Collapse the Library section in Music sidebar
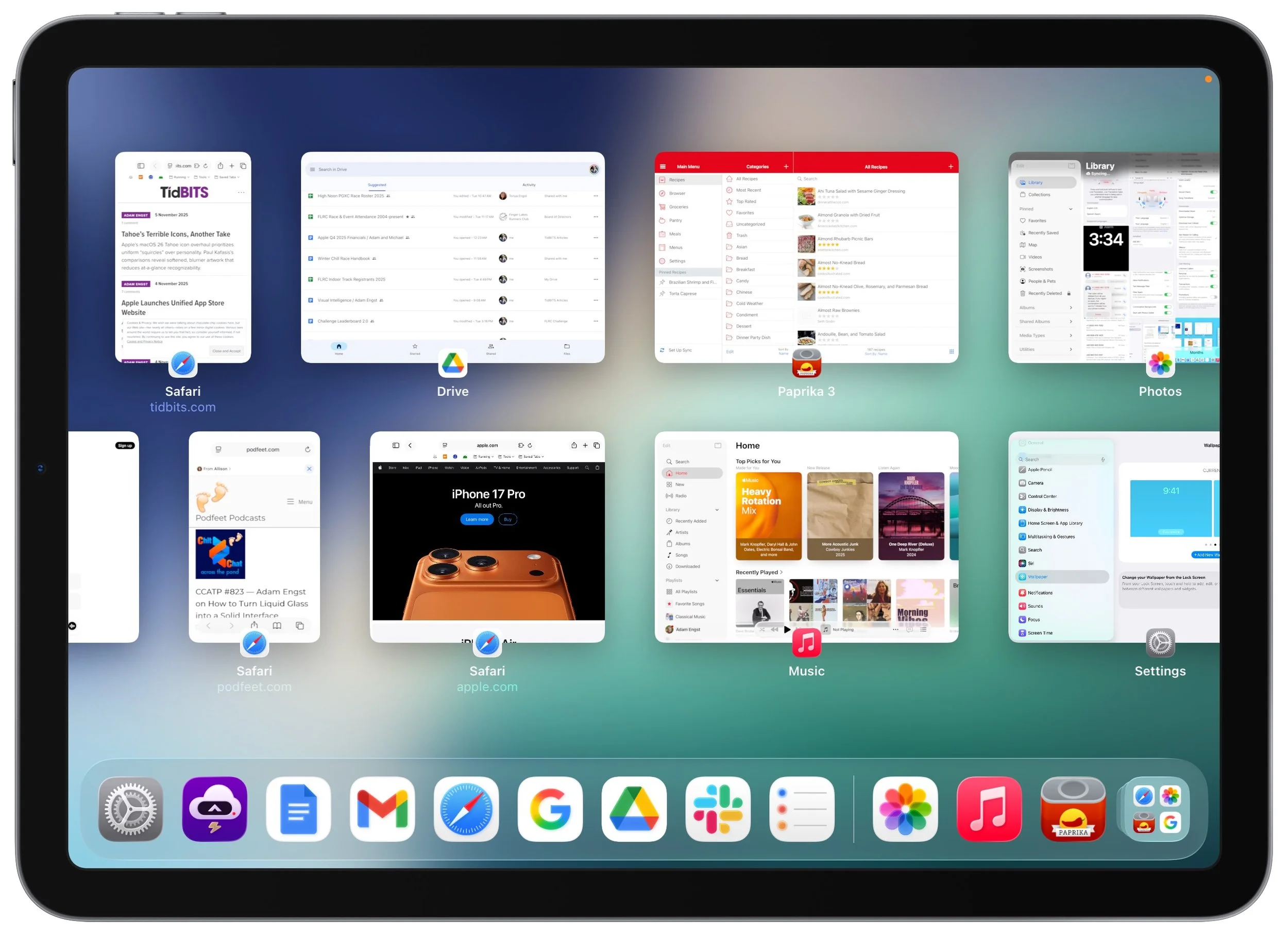Viewport: 1288px width, 937px height. click(717, 510)
